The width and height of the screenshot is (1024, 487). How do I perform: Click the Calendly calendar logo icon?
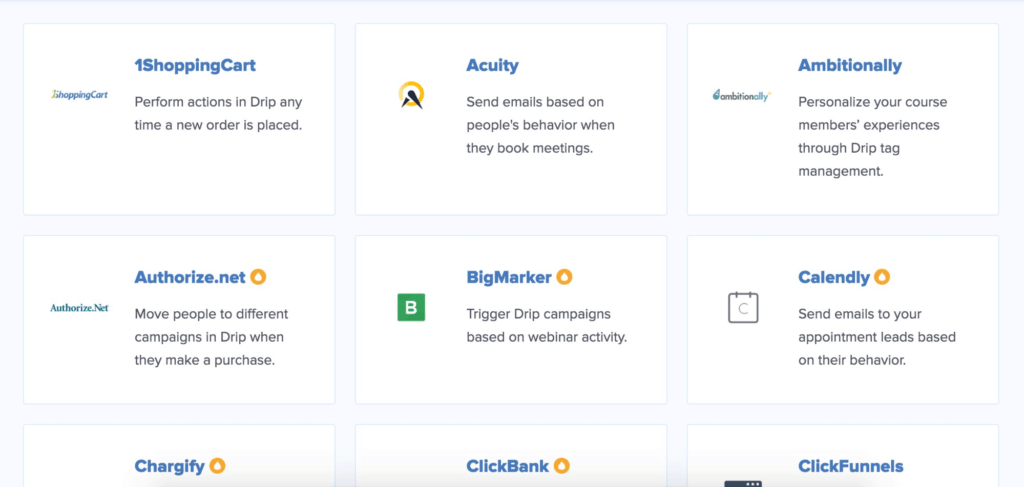coord(743,307)
